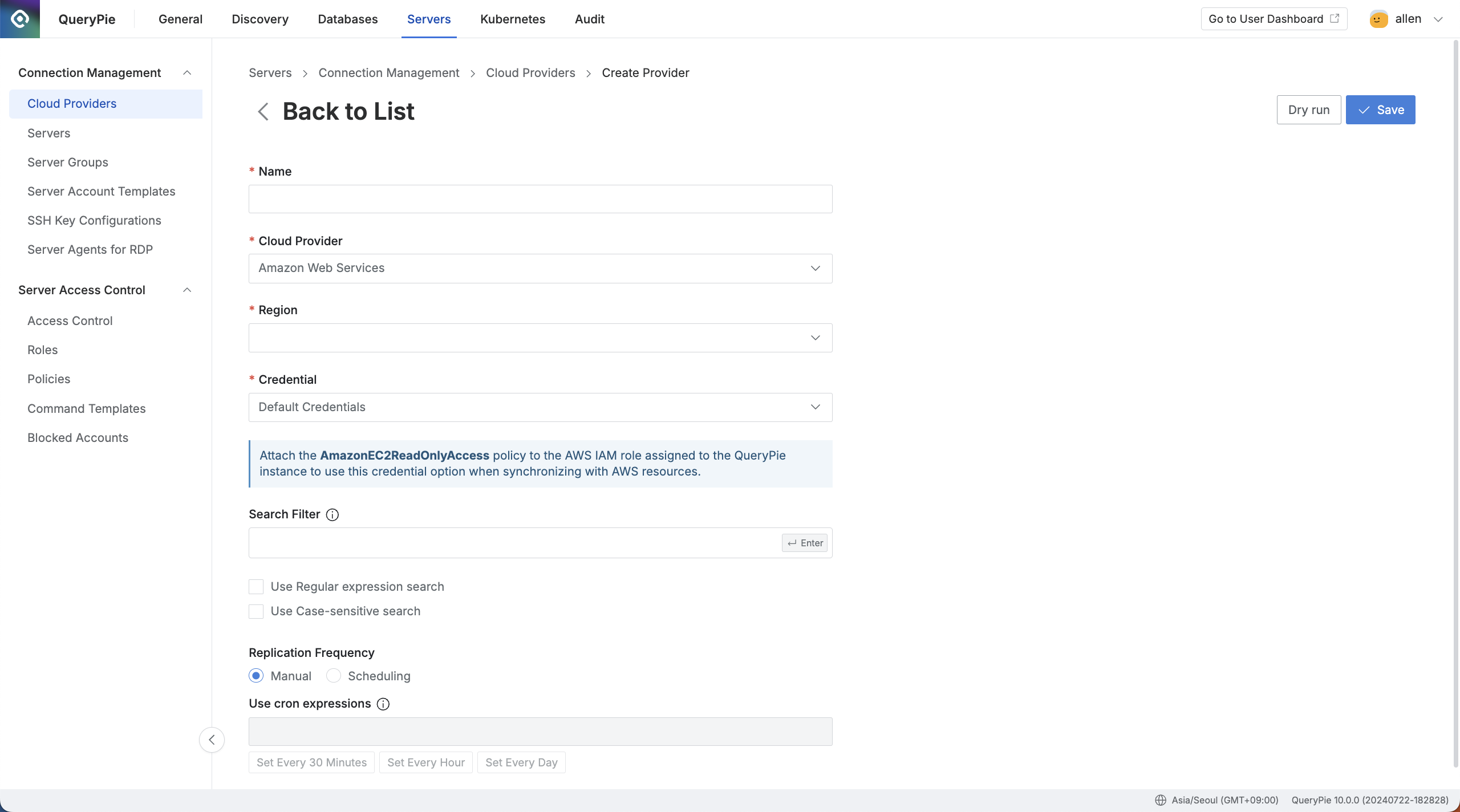Switch to Databases tab
The image size is (1460, 812).
[348, 19]
